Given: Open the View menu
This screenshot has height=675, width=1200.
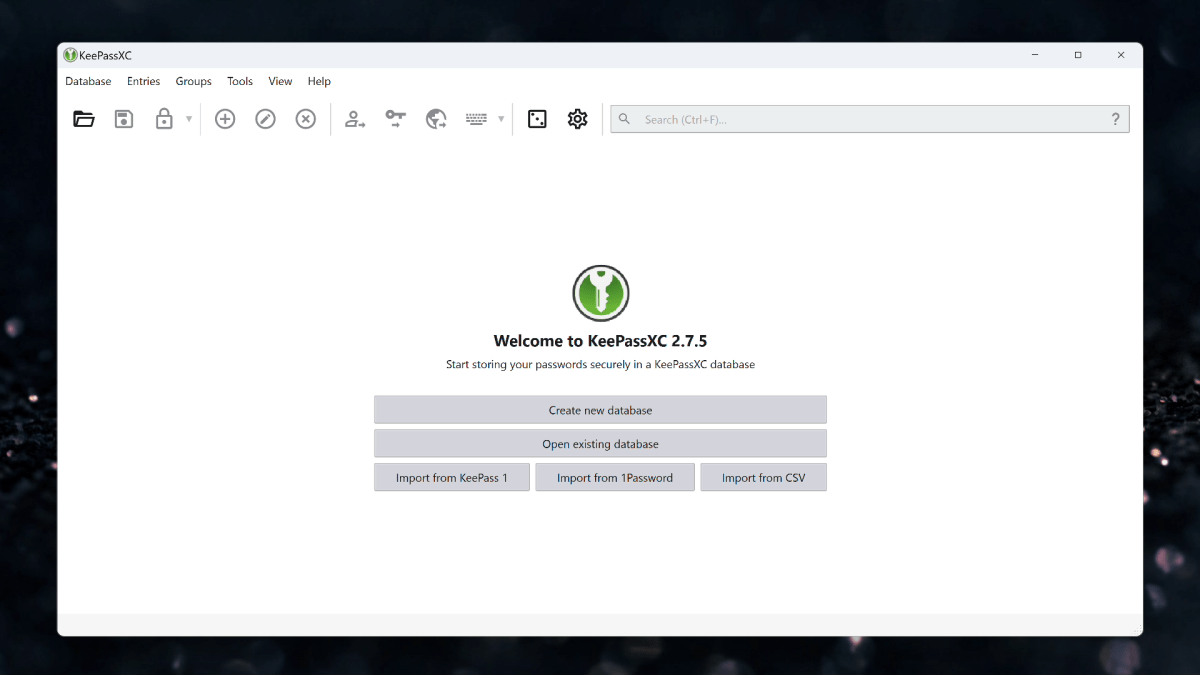Looking at the screenshot, I should click(x=280, y=81).
